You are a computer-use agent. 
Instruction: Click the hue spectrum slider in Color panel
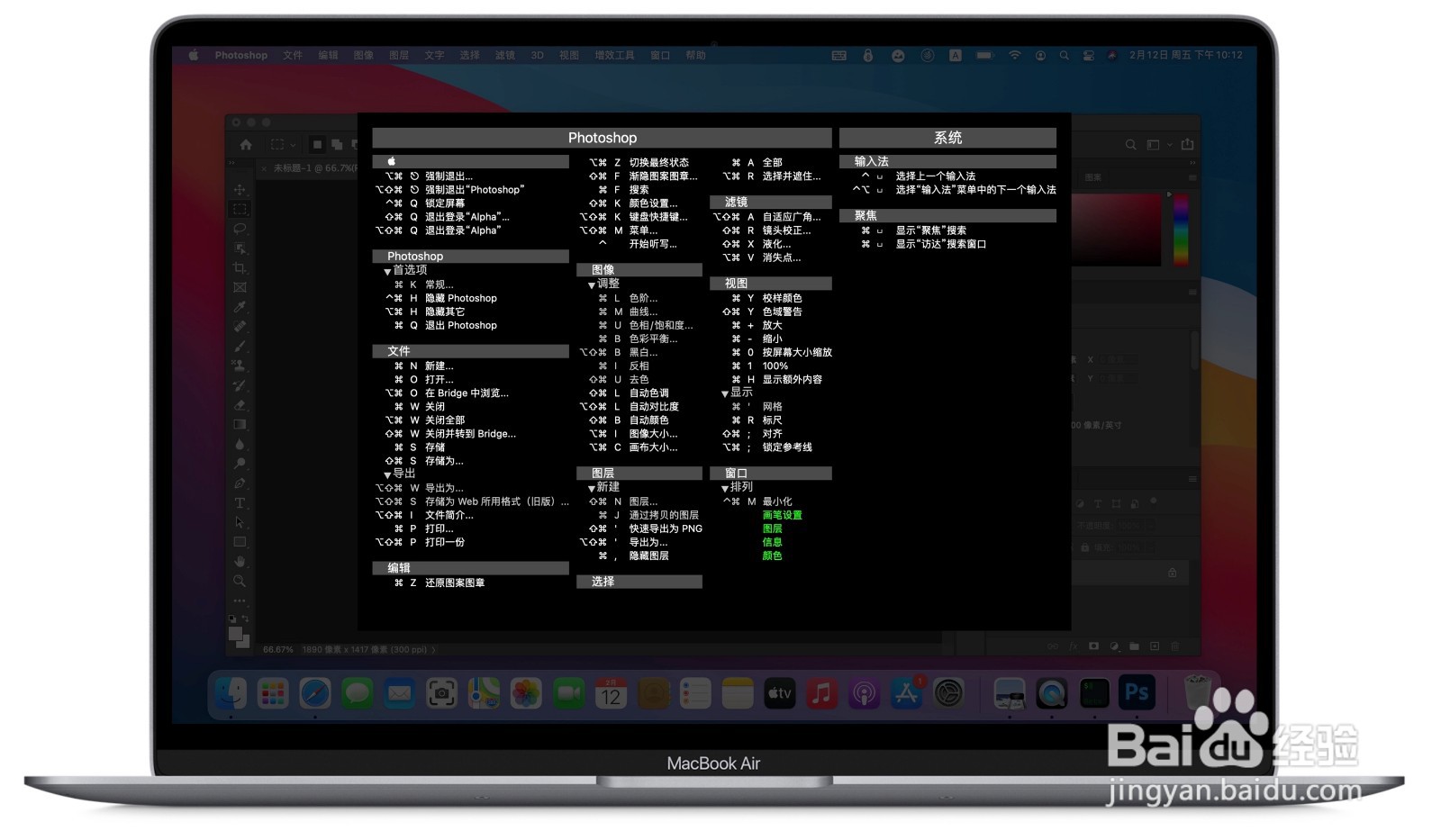tap(1181, 230)
